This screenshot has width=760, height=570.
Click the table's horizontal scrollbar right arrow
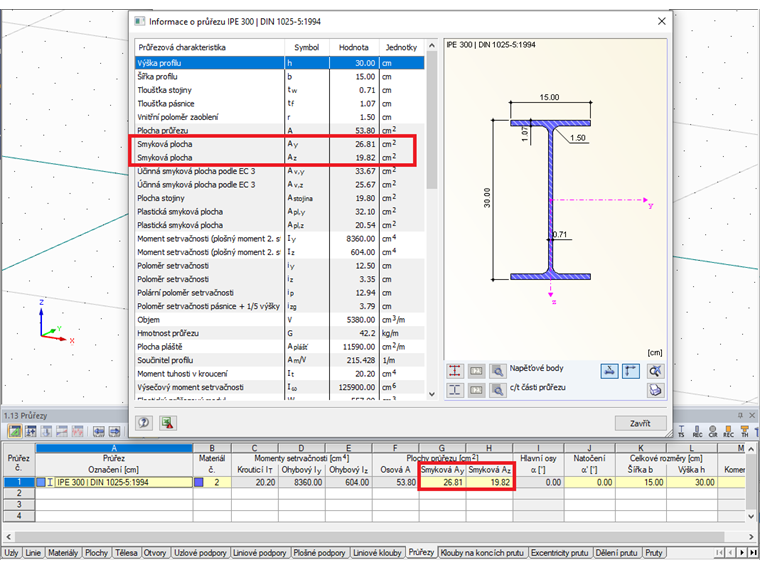751,537
